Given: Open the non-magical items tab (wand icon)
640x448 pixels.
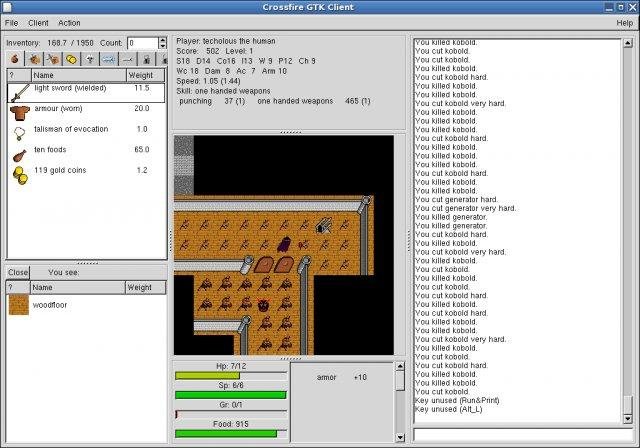Looking at the screenshot, I should [x=128, y=59].
